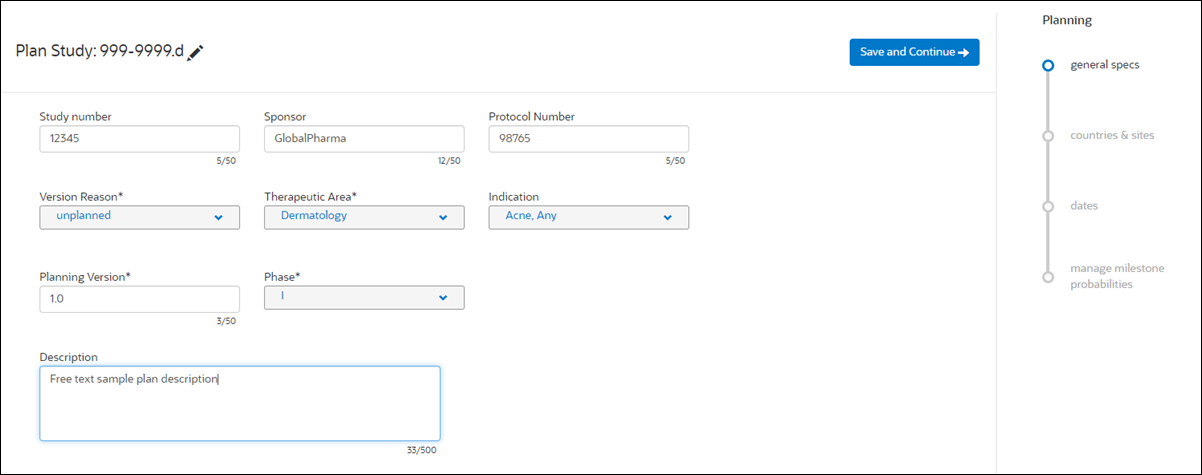Image resolution: width=1202 pixels, height=475 pixels.
Task: Focus the Sponsor input field
Action: (x=364, y=139)
